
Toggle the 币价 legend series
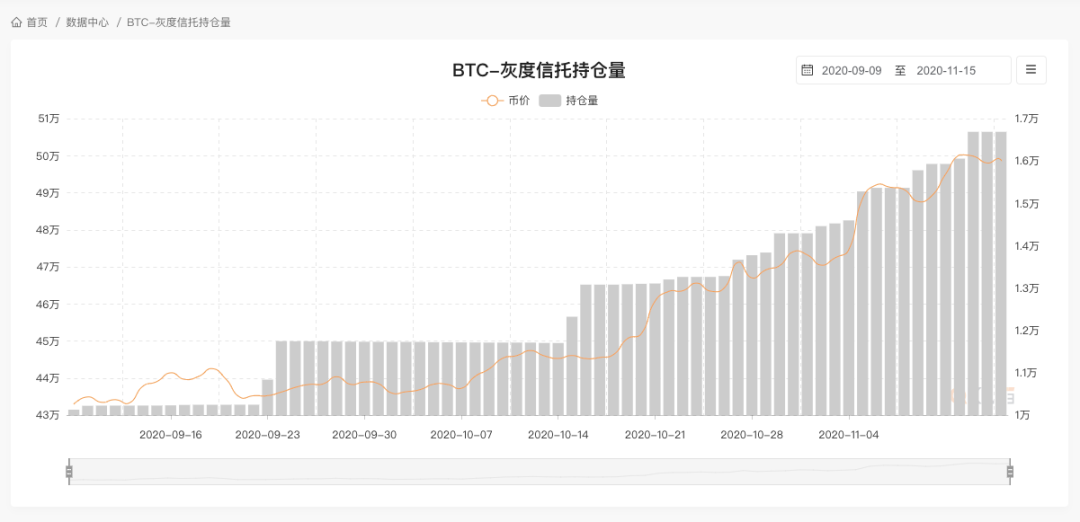(x=506, y=101)
